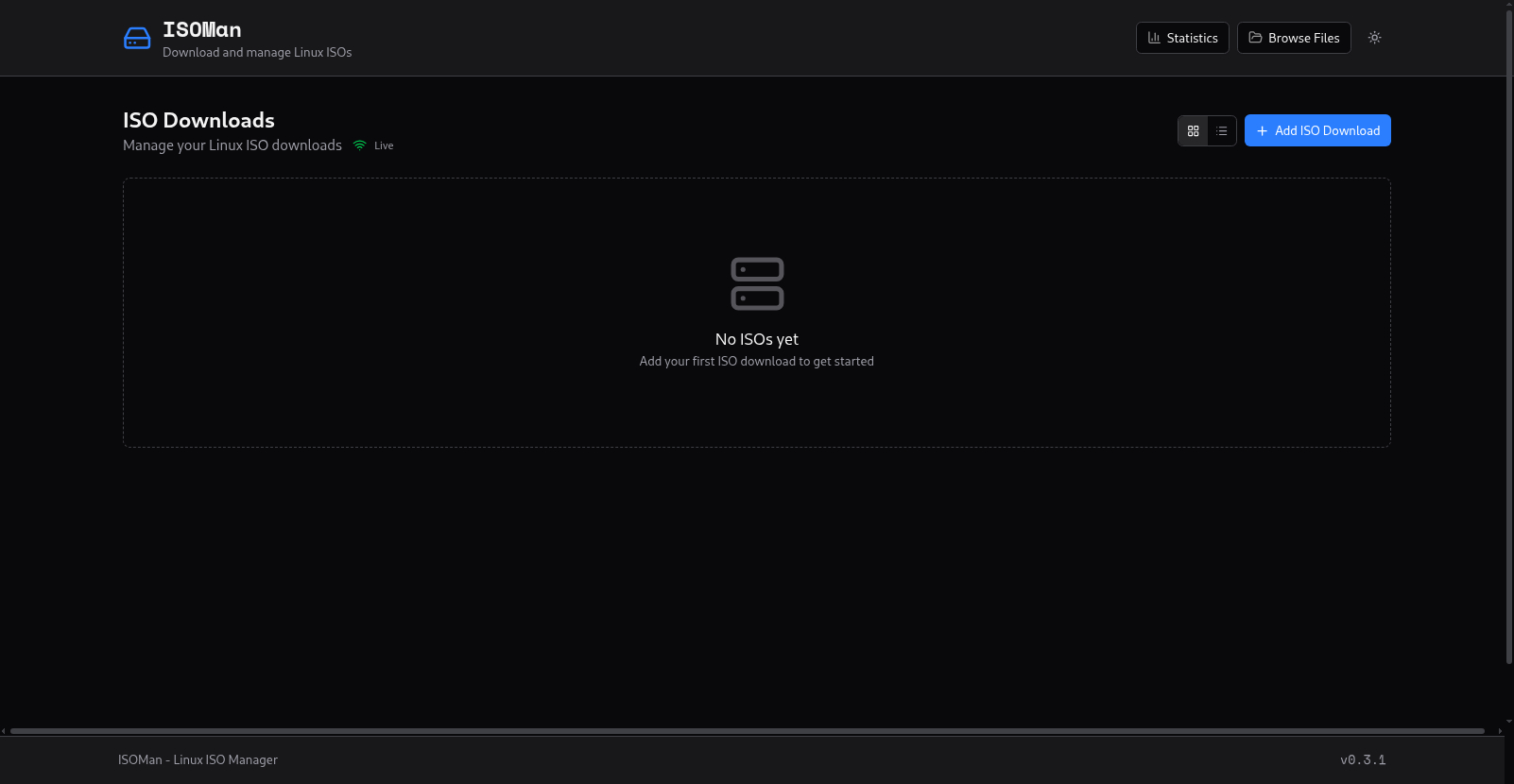Image resolution: width=1514 pixels, height=784 pixels.
Task: Click the ISOMan title text in header
Action: [x=201, y=30]
